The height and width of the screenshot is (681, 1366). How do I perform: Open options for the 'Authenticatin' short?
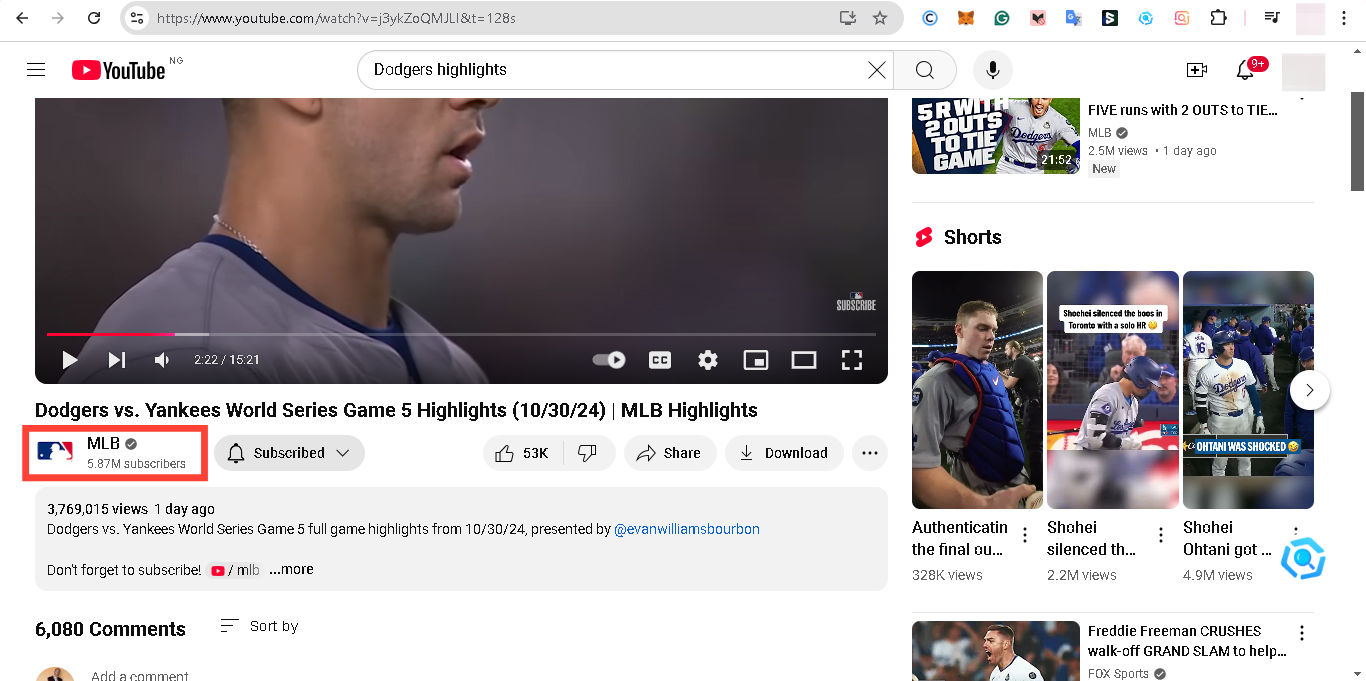(x=1025, y=535)
